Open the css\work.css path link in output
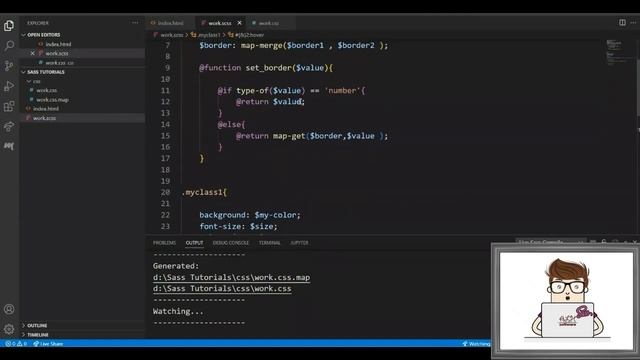Viewport: 640px width, 360px height. (222, 289)
